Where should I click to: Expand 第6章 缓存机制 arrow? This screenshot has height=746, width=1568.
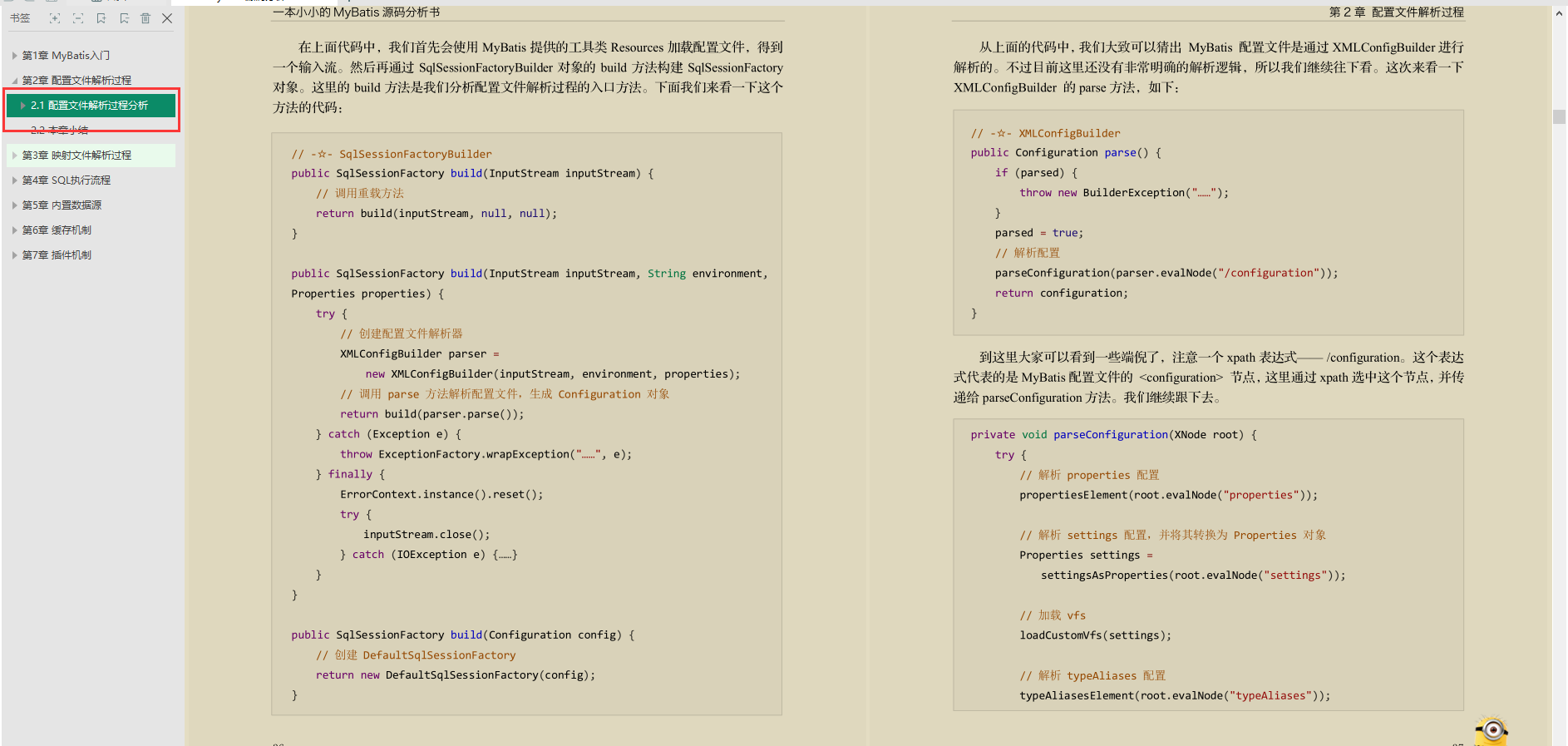15,230
